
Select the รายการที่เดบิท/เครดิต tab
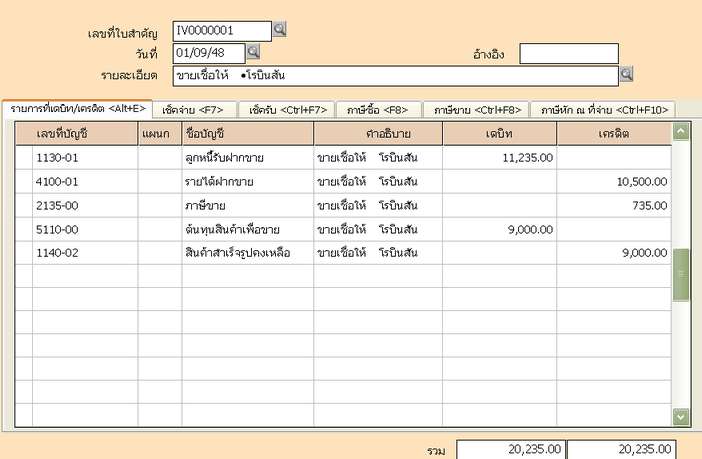pos(77,108)
